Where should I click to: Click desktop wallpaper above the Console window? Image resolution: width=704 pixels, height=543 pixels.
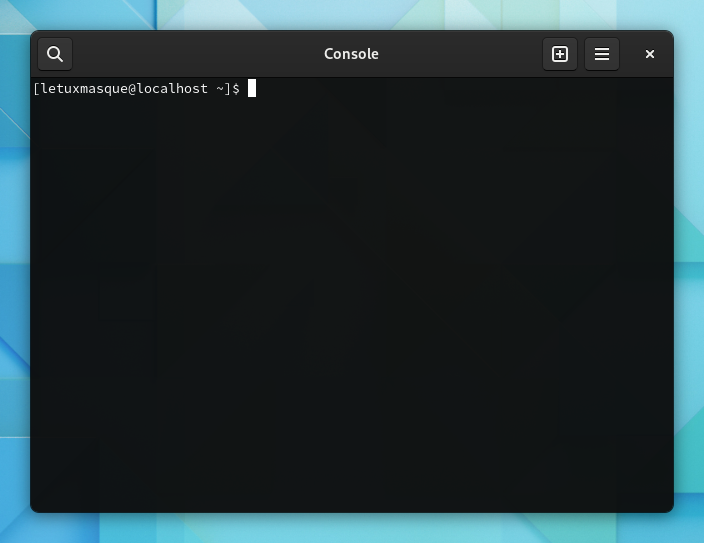(x=351, y=12)
